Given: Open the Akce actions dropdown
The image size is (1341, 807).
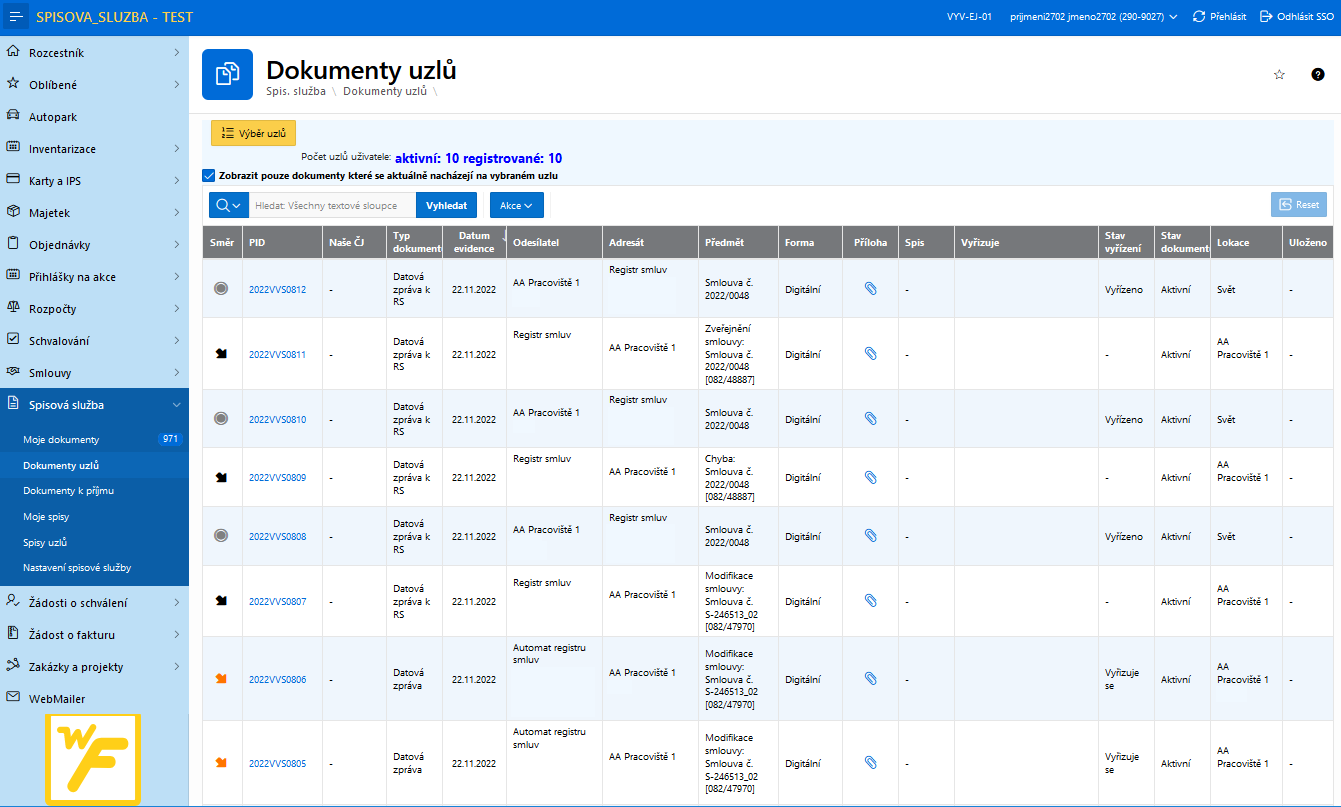Looking at the screenshot, I should tap(516, 205).
